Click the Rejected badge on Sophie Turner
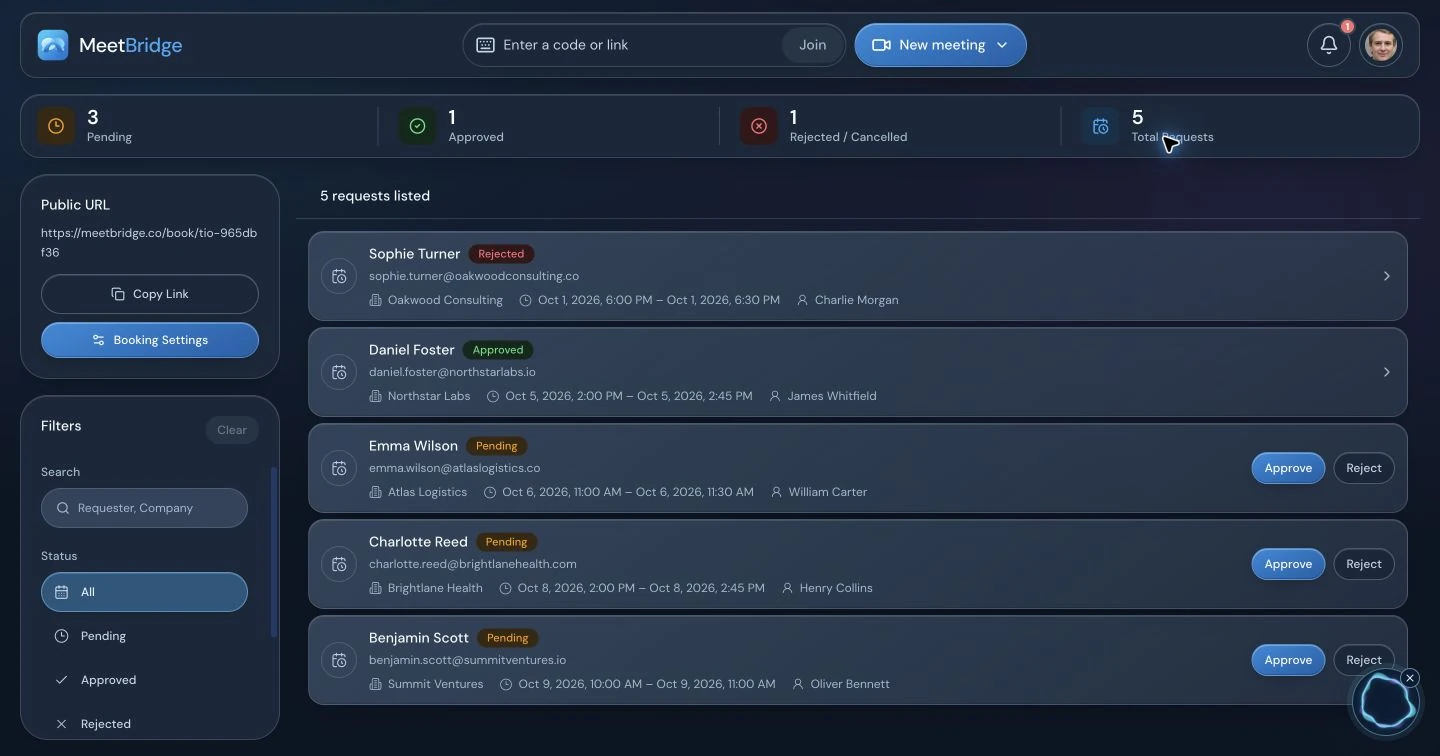Image resolution: width=1440 pixels, height=756 pixels. [501, 254]
